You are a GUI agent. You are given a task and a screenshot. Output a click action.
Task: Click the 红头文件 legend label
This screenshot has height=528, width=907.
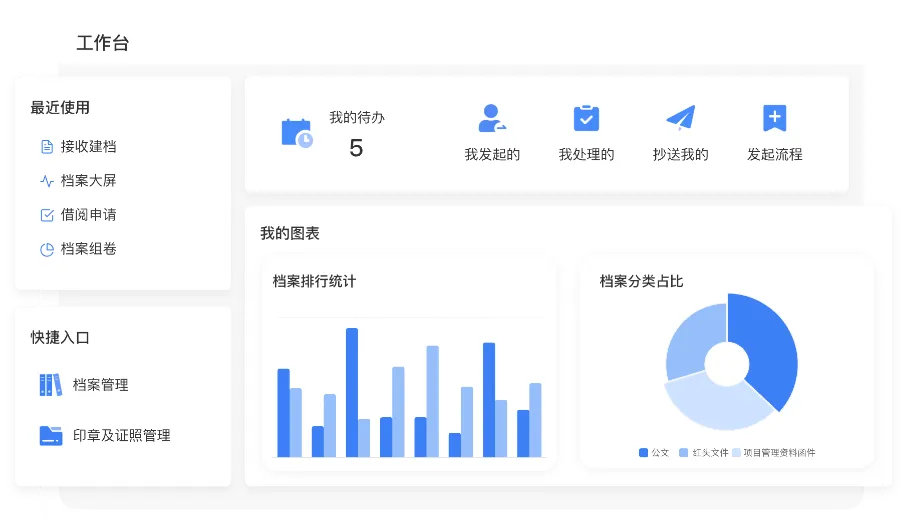(710, 453)
